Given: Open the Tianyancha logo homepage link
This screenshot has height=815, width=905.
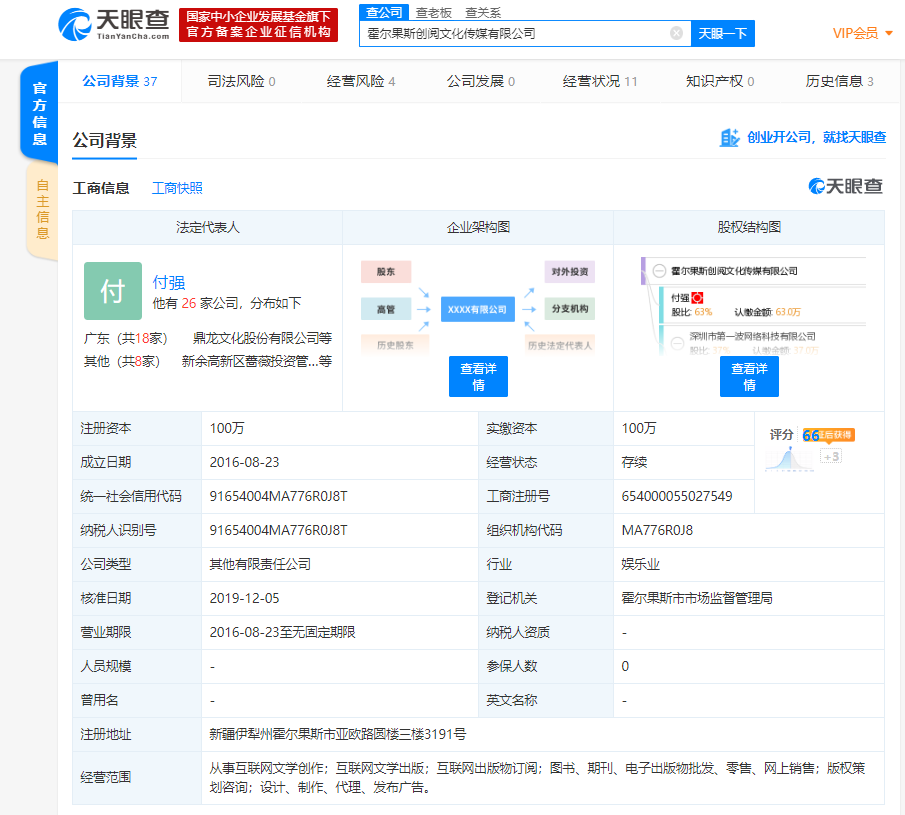Looking at the screenshot, I should 114,24.
